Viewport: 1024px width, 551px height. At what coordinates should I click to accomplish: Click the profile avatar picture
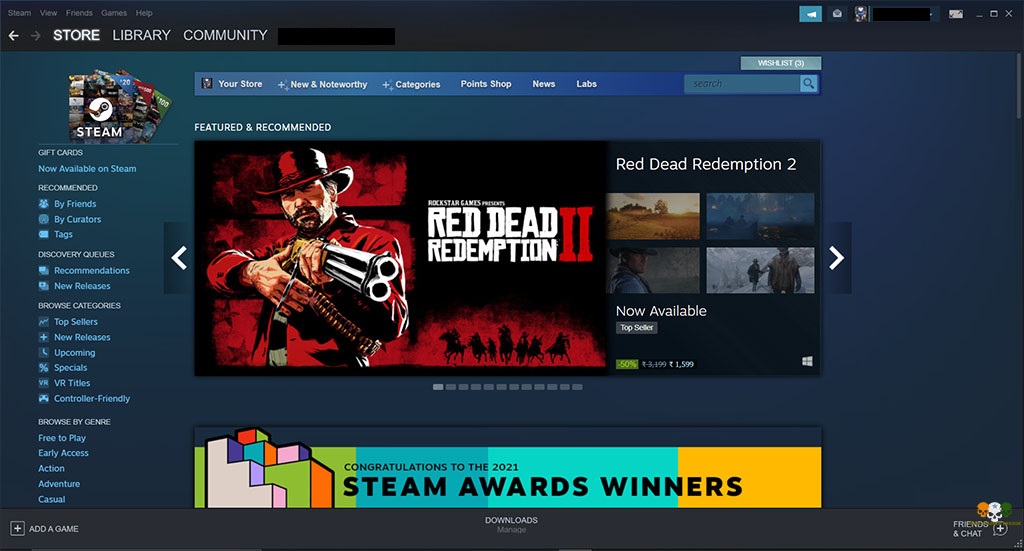861,14
